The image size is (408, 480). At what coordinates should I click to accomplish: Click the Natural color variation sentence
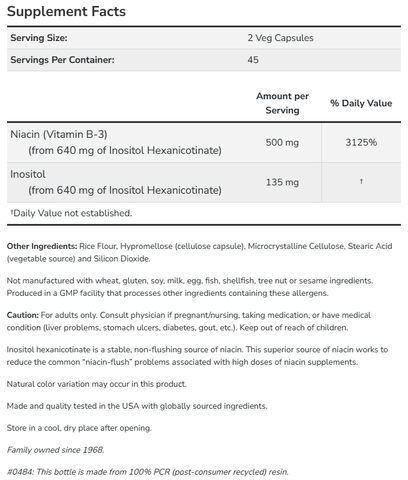(x=97, y=384)
